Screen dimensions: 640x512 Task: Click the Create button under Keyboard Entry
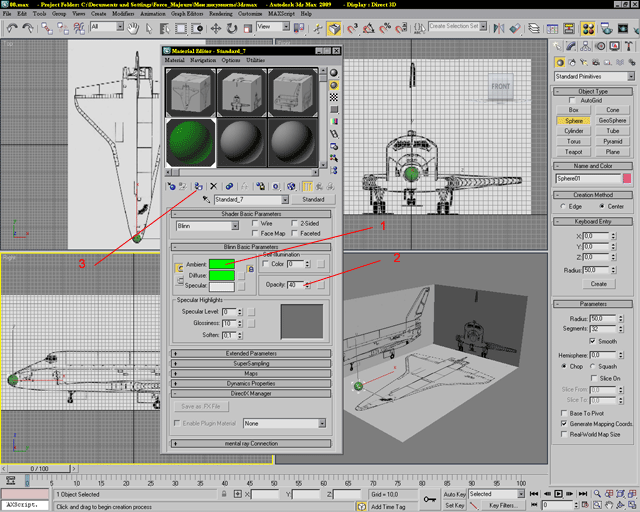pos(598,284)
